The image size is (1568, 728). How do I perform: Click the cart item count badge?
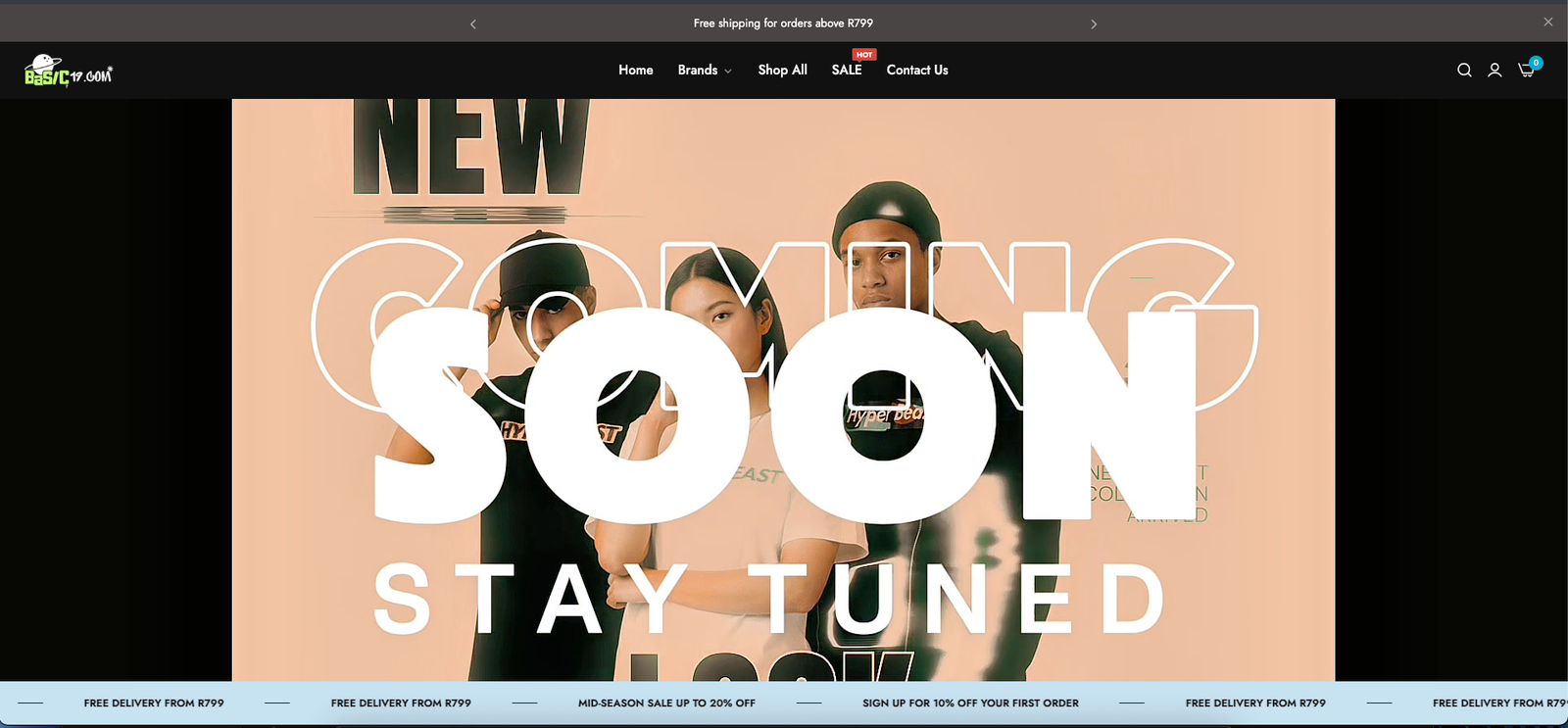(1536, 63)
